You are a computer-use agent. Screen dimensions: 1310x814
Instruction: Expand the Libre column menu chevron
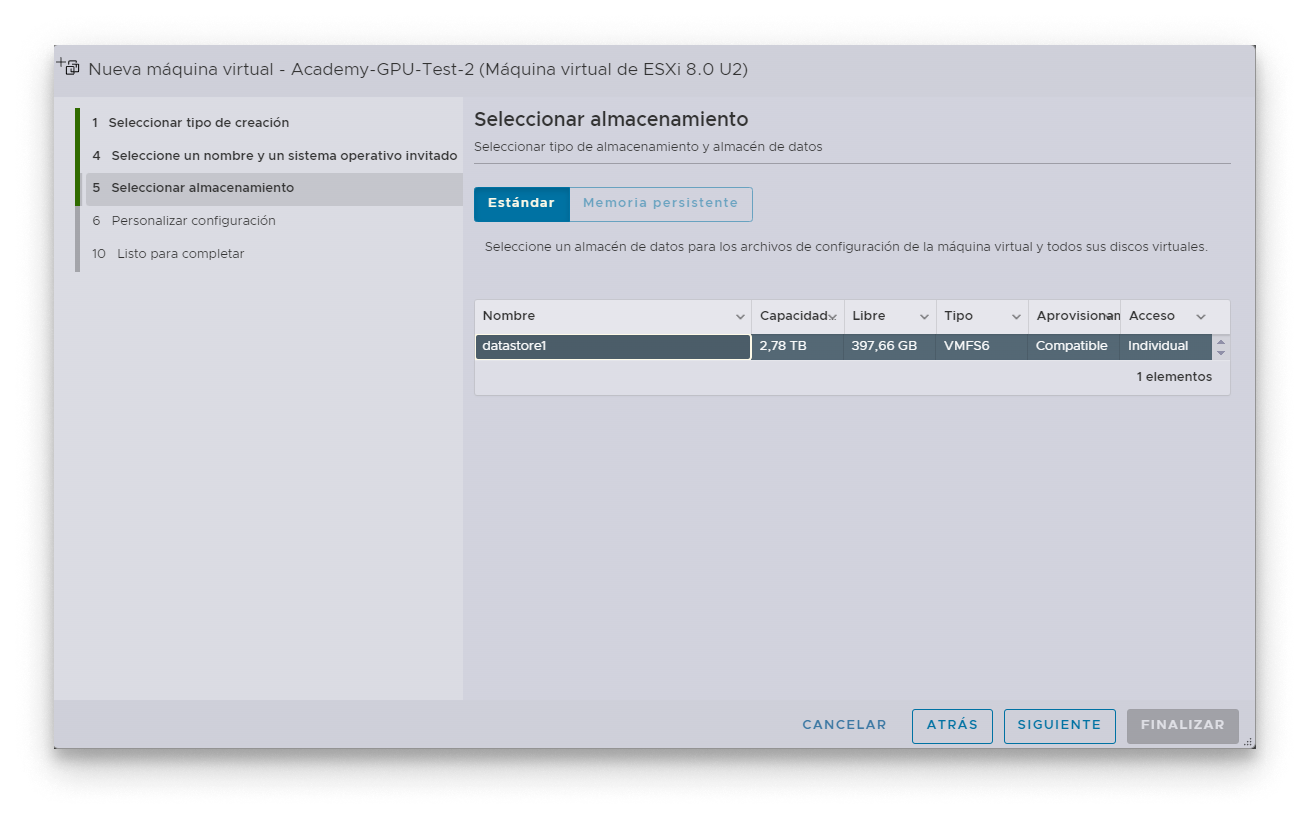coord(924,317)
